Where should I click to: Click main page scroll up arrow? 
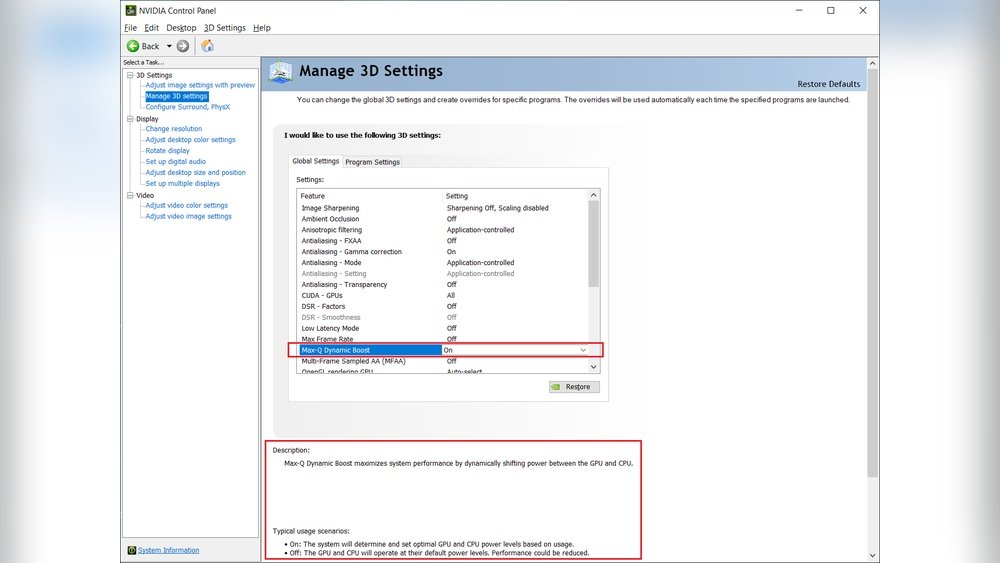point(872,63)
